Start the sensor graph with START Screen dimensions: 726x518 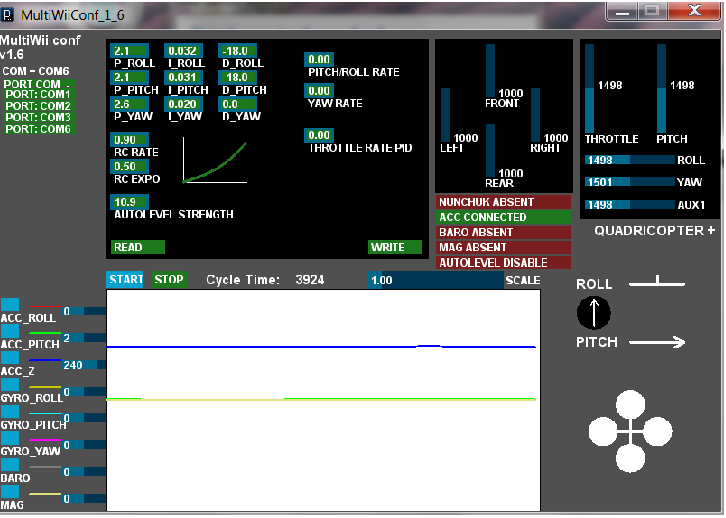pos(125,280)
